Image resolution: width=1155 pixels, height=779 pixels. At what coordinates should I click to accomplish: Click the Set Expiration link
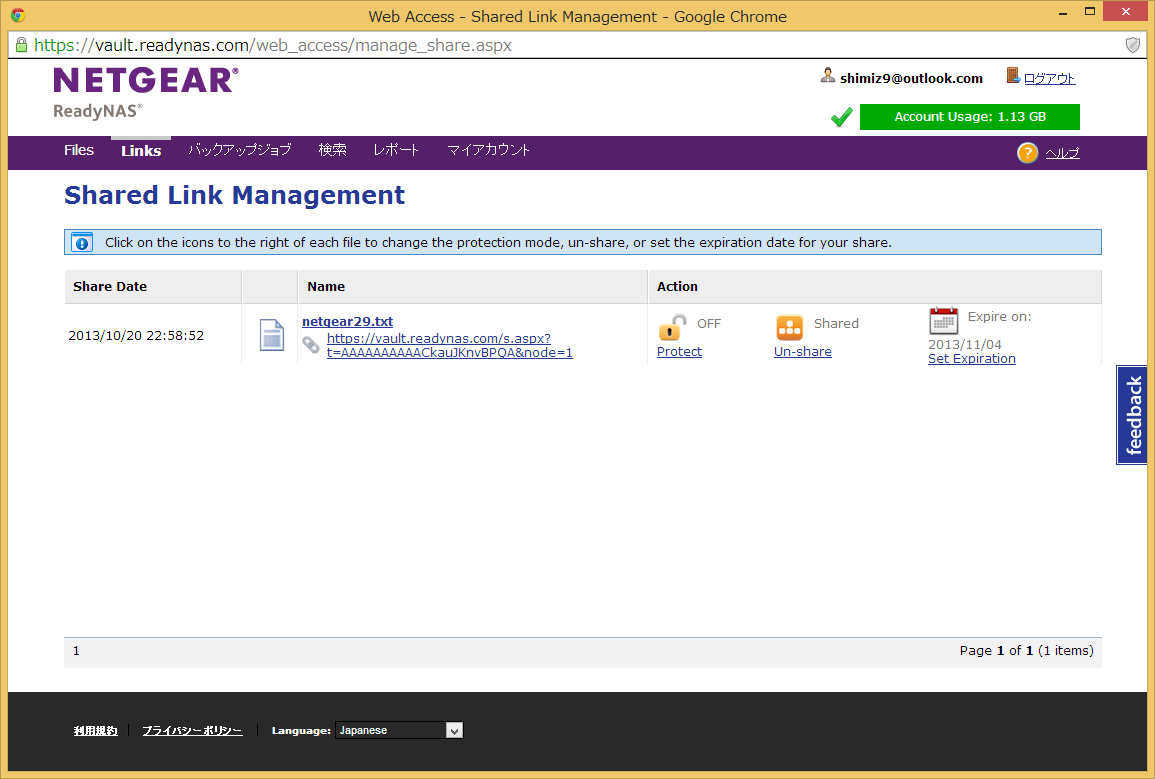click(971, 359)
